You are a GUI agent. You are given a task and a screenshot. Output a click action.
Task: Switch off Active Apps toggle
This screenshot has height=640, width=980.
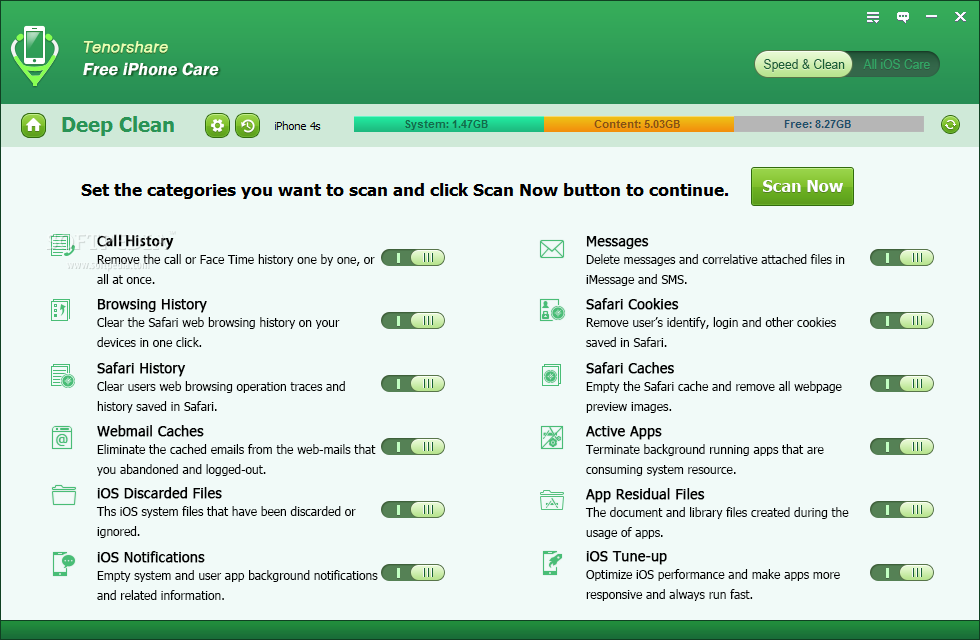tap(902, 447)
